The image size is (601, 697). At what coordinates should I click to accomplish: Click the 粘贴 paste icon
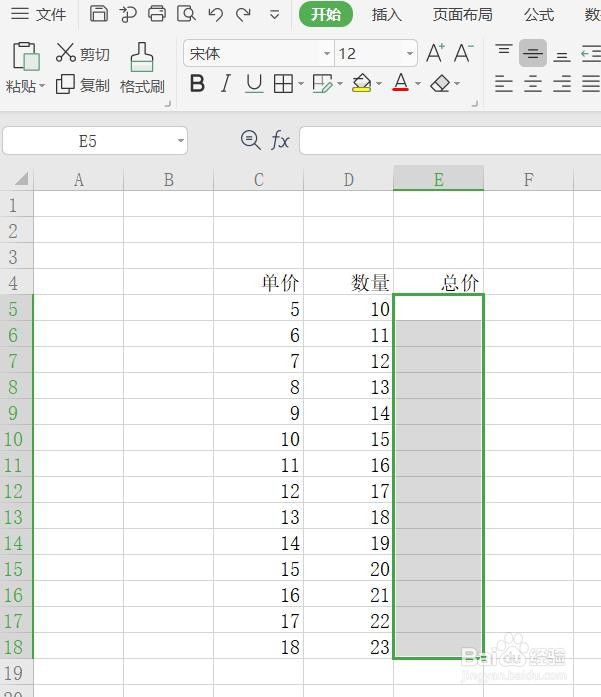(26, 56)
